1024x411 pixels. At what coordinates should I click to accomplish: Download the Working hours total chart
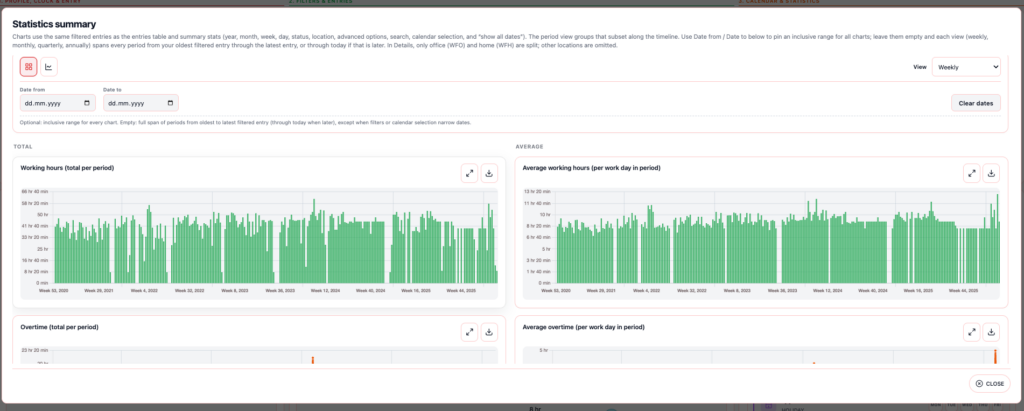click(489, 172)
